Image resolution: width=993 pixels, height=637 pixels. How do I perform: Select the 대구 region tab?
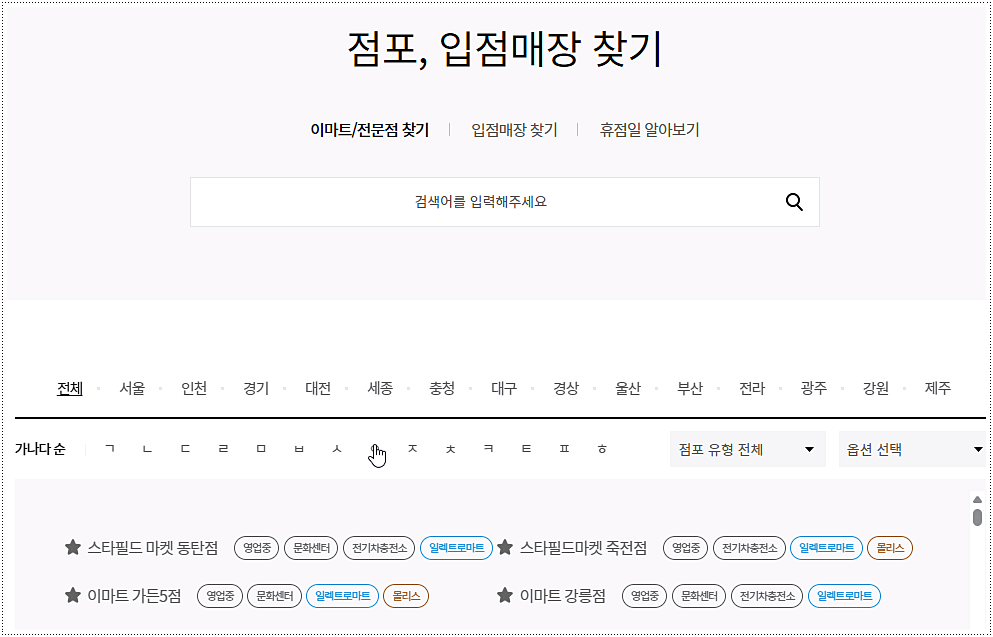point(504,388)
